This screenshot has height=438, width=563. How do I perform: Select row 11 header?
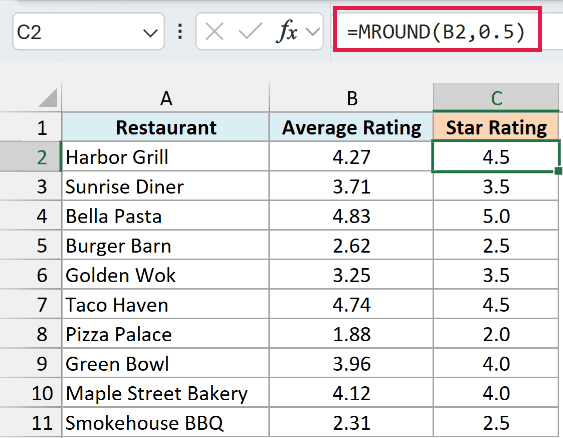(x=31, y=423)
